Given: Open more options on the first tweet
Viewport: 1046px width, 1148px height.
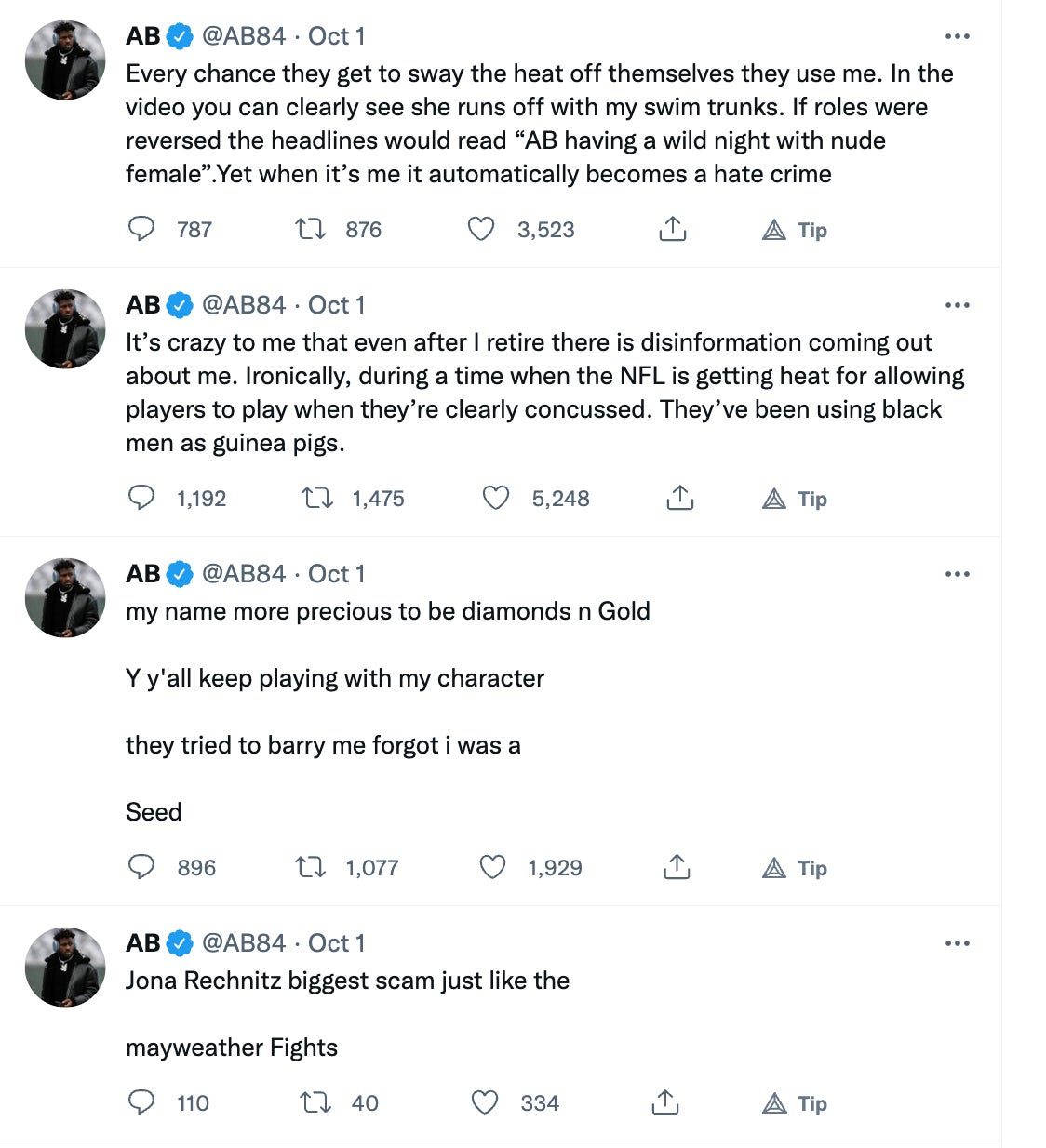Looking at the screenshot, I should (957, 36).
